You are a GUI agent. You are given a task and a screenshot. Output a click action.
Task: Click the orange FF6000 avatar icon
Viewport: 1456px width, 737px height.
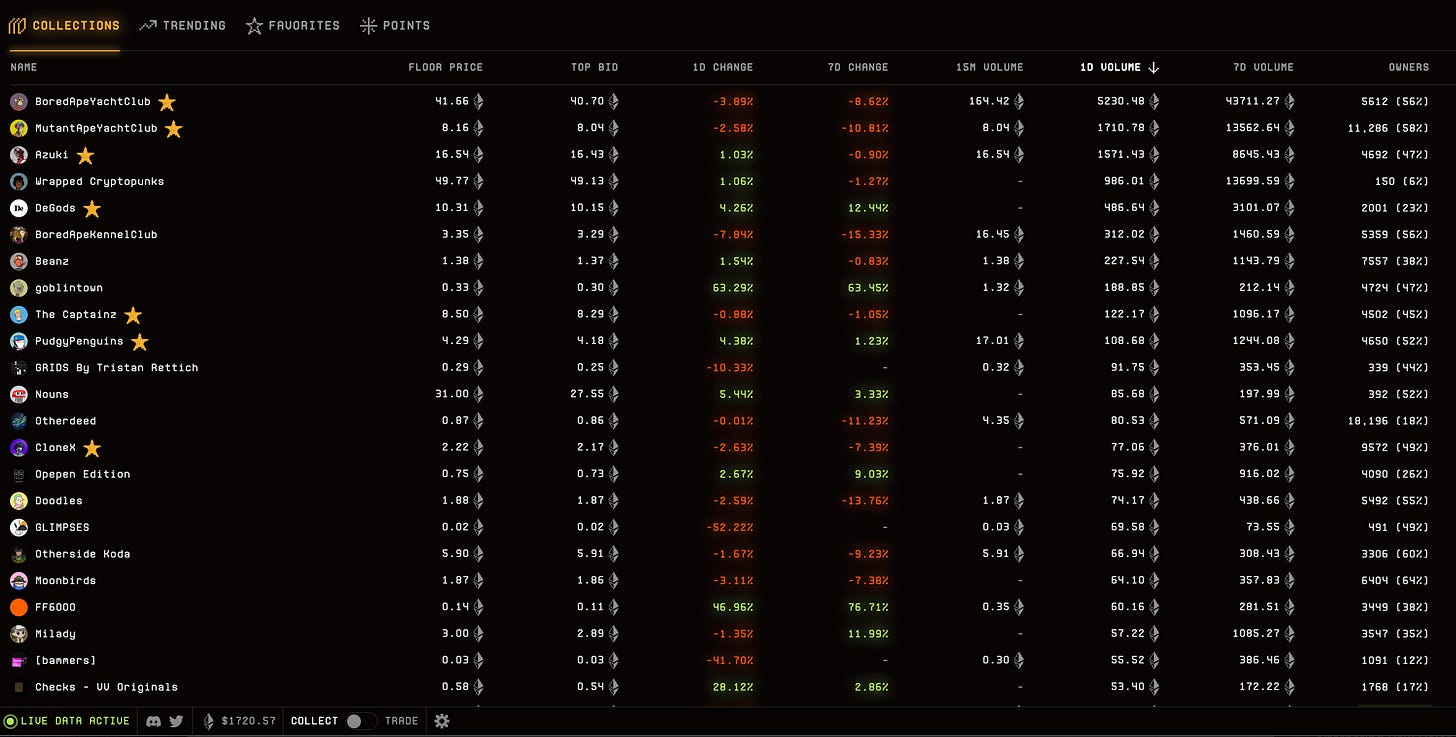[19, 607]
